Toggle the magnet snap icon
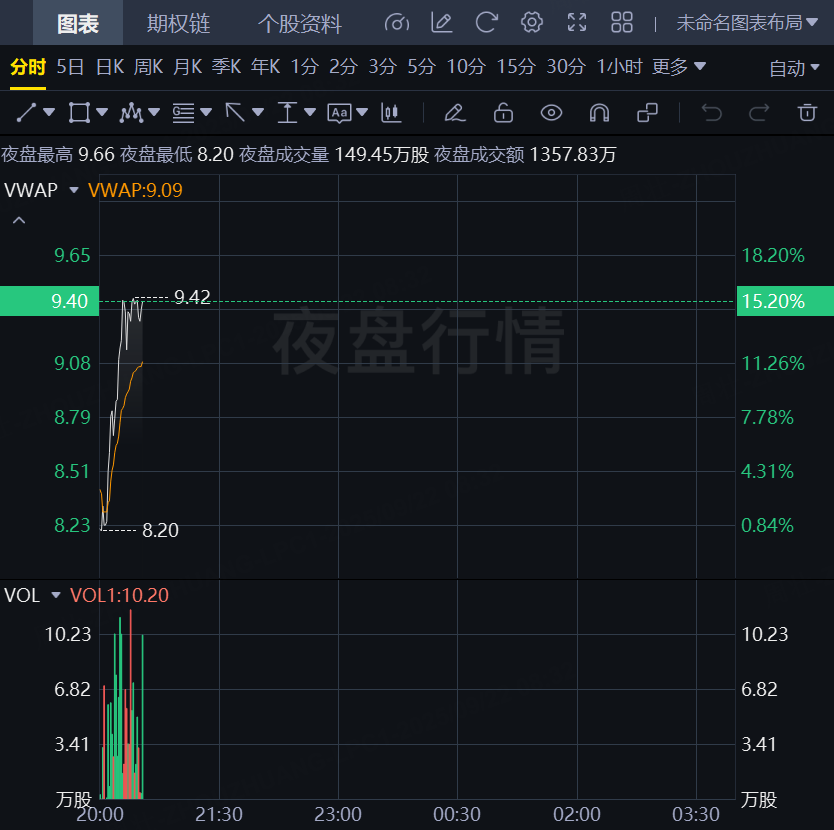Screen dimensions: 834x830 pyautogui.click(x=599, y=112)
